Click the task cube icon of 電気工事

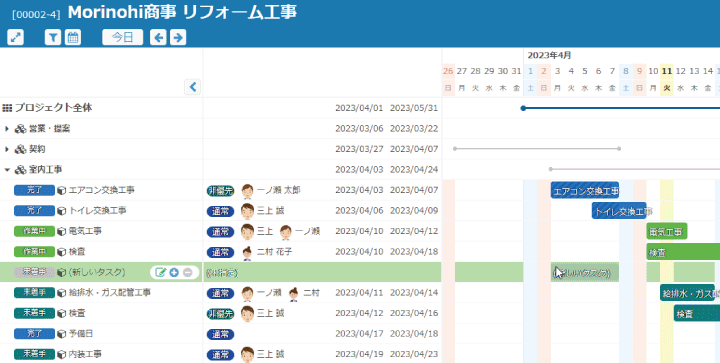click(62, 231)
